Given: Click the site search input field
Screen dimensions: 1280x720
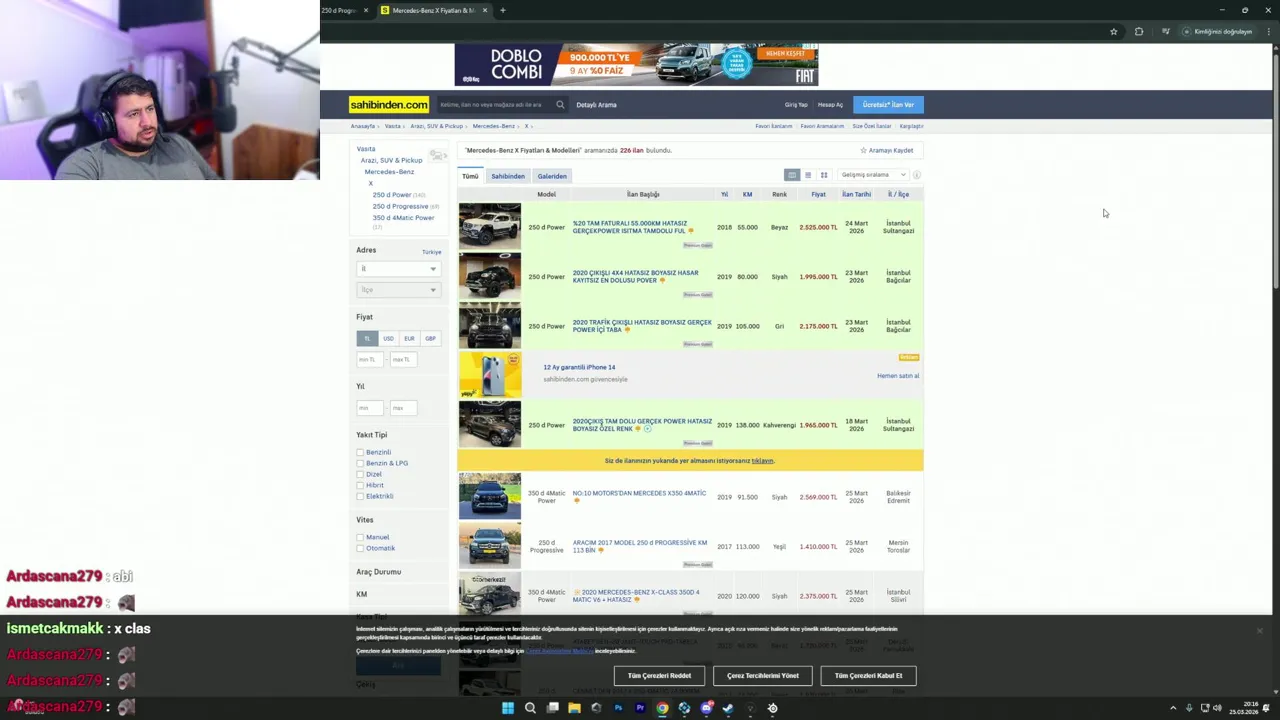Looking at the screenshot, I should click(495, 104).
